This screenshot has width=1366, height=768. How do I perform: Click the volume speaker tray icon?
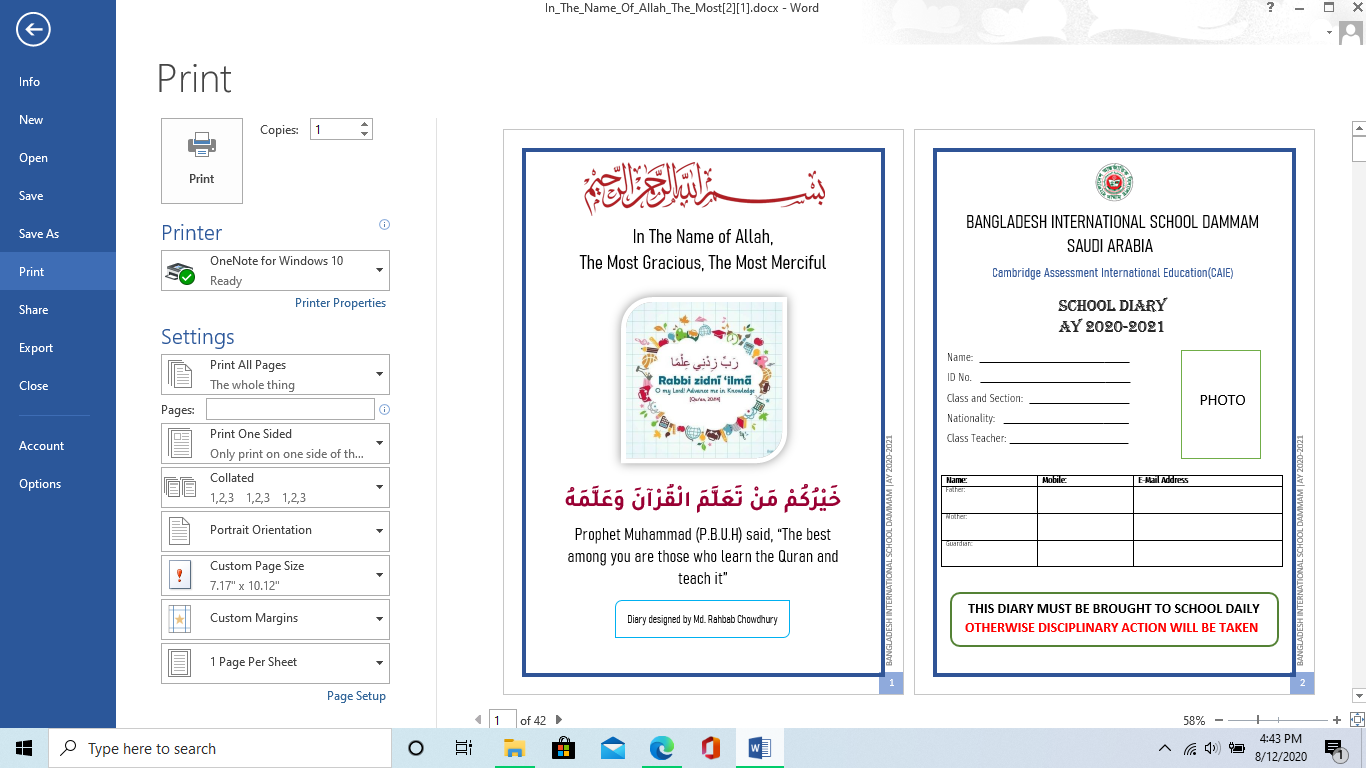[1212, 748]
